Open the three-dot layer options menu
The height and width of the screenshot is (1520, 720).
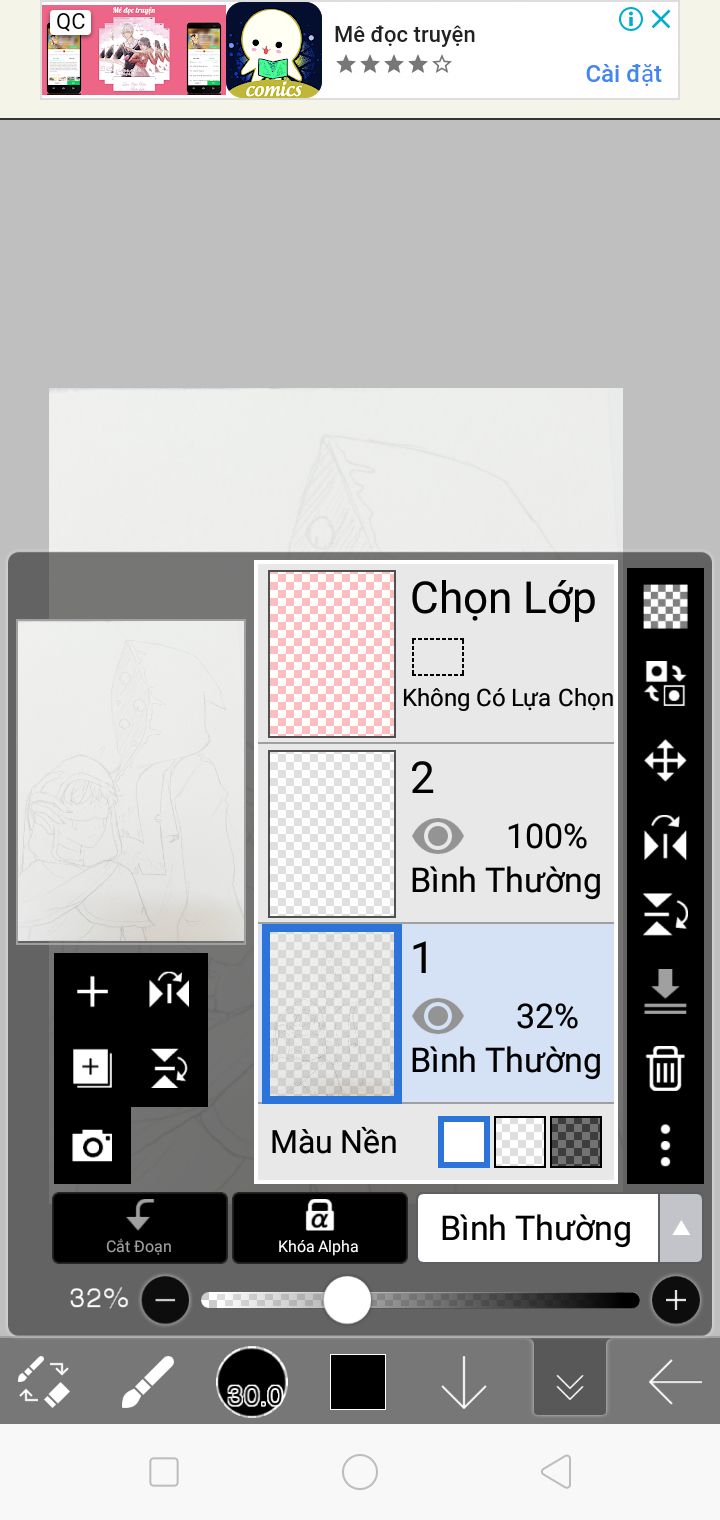[x=665, y=1144]
